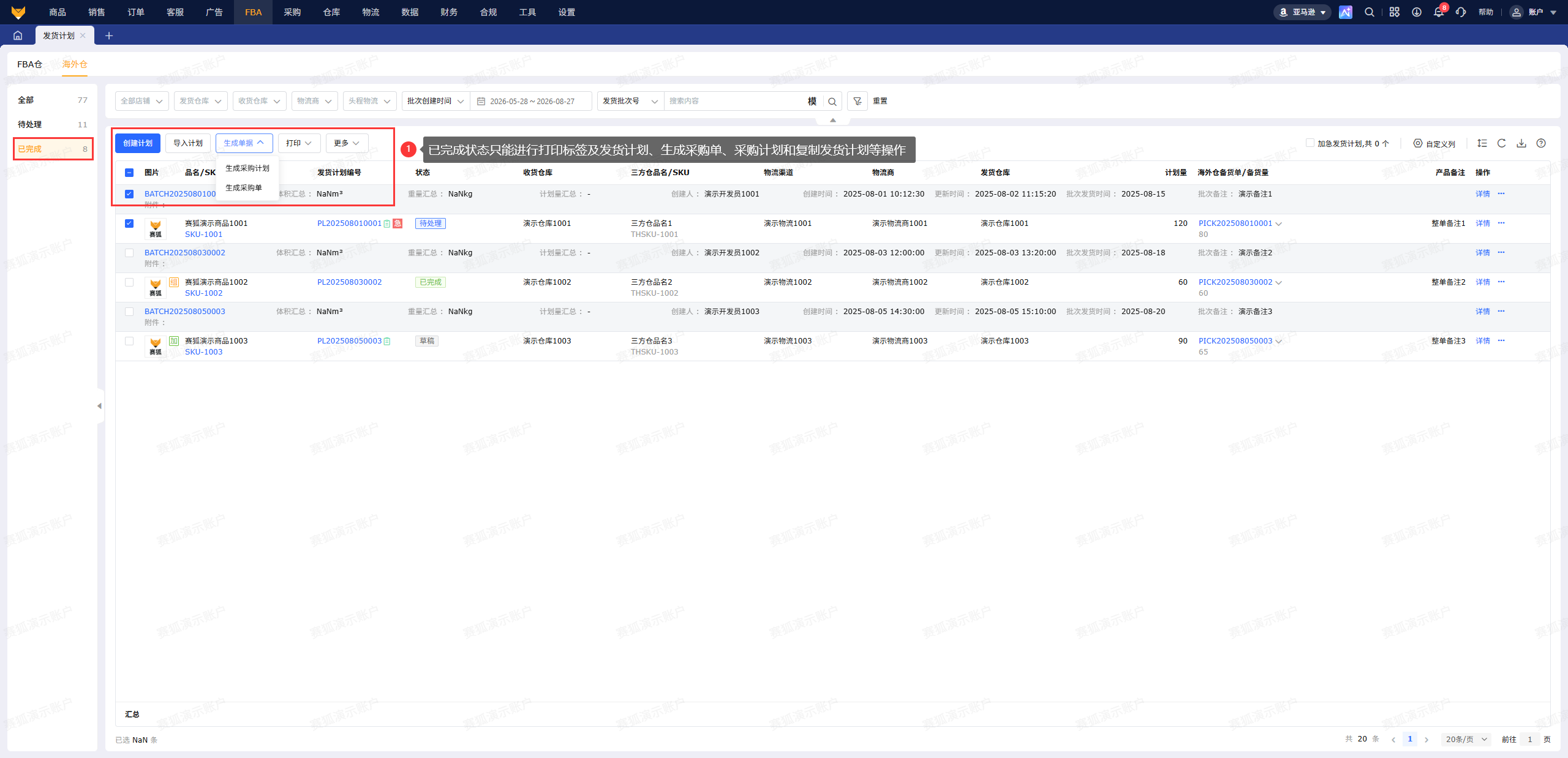Screen dimensions: 1568x758
Task: Click the 导入计划 button
Action: [x=188, y=143]
